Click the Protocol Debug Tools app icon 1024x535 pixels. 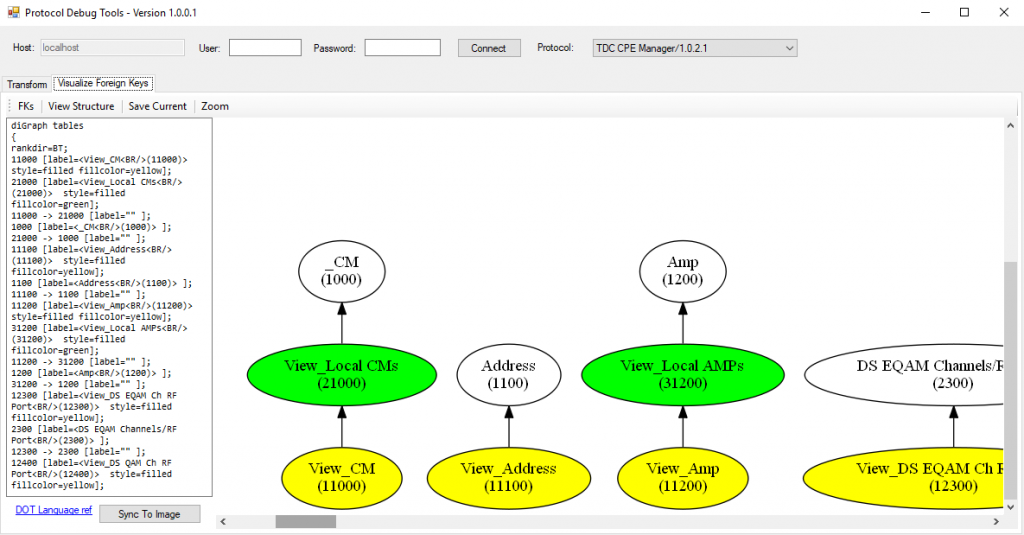click(x=14, y=12)
